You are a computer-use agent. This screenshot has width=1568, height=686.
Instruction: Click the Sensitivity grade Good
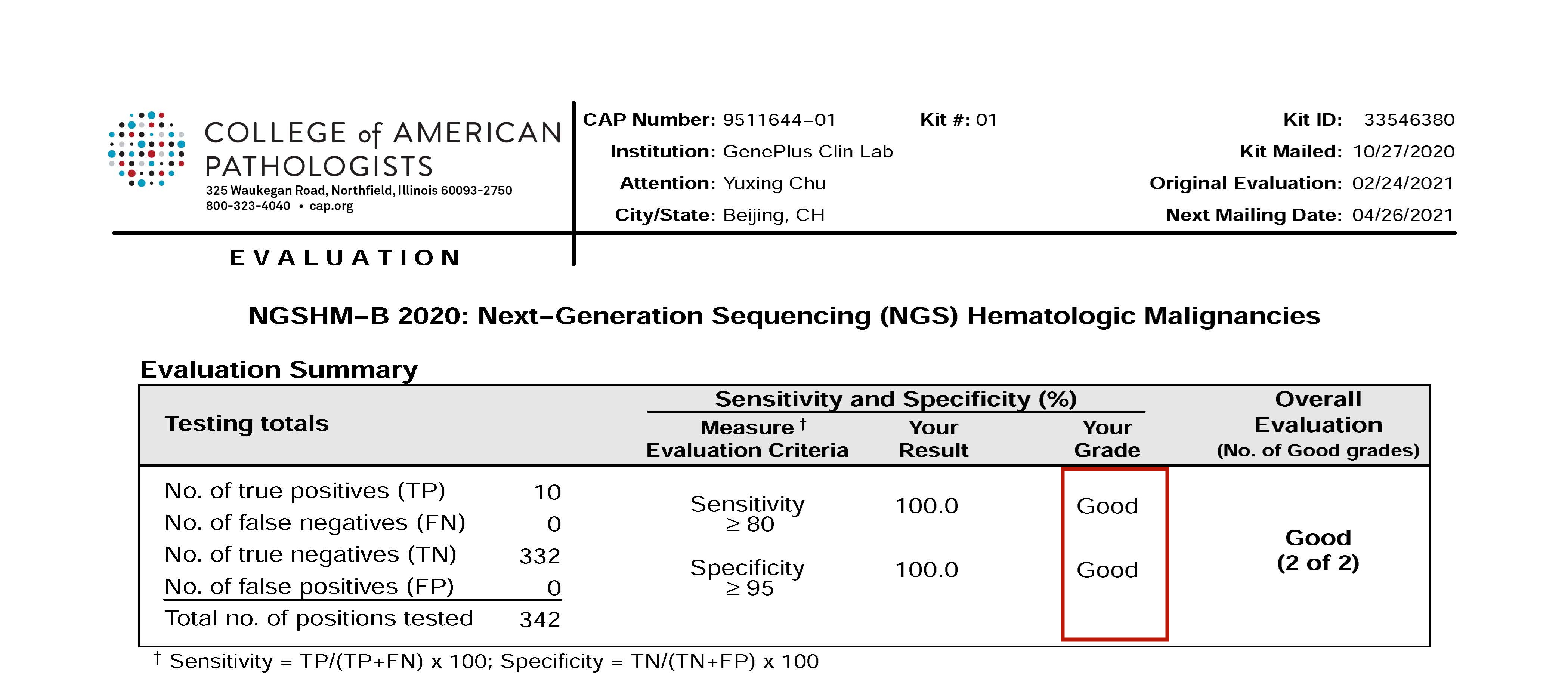(1107, 506)
